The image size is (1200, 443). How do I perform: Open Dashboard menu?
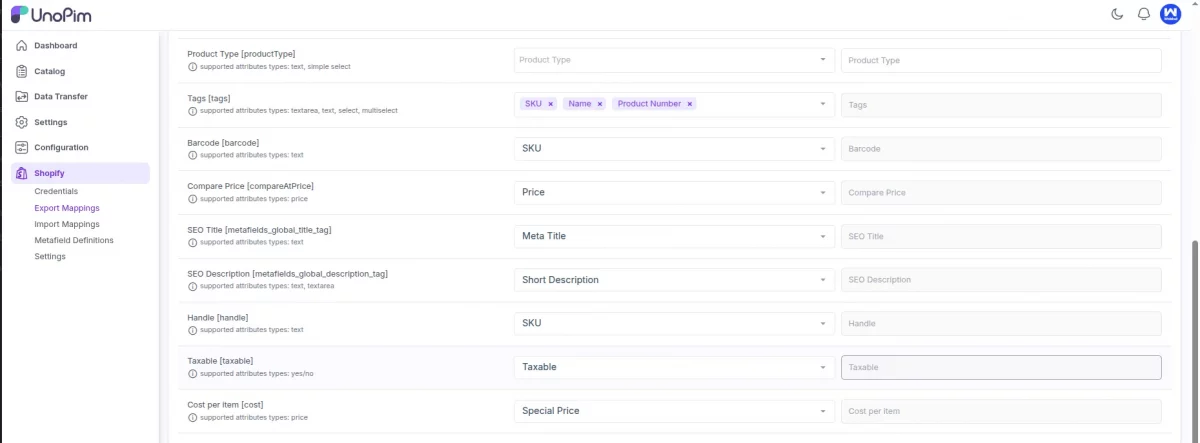[x=79, y=46]
